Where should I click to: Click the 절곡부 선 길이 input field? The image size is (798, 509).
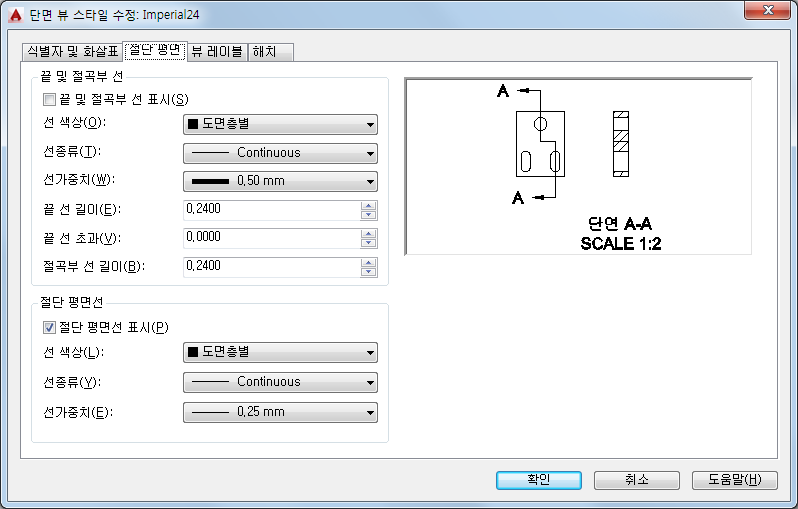(x=272, y=267)
